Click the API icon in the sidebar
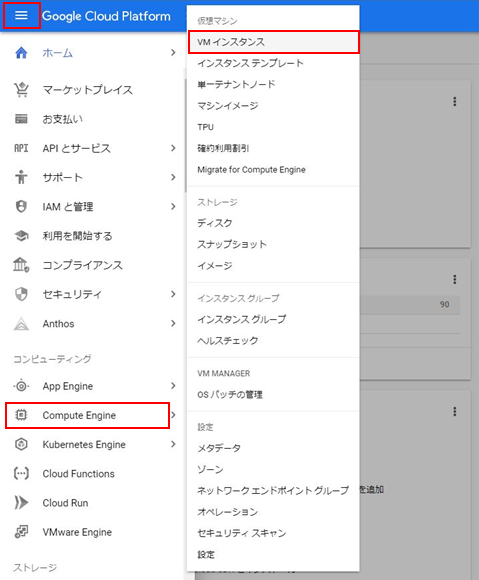479x580 pixels. pos(21,148)
